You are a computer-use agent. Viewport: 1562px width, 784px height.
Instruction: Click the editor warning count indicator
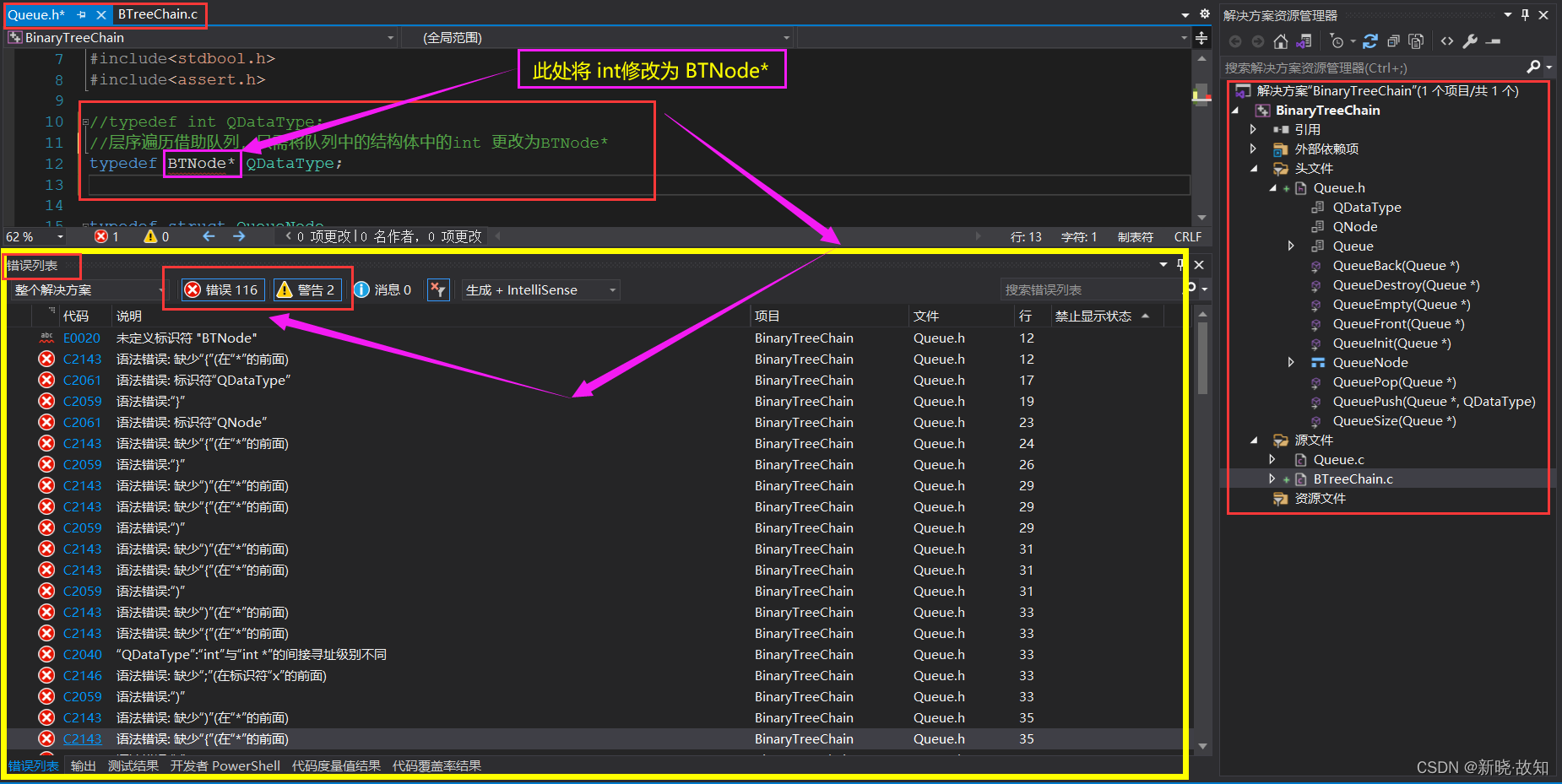157,236
